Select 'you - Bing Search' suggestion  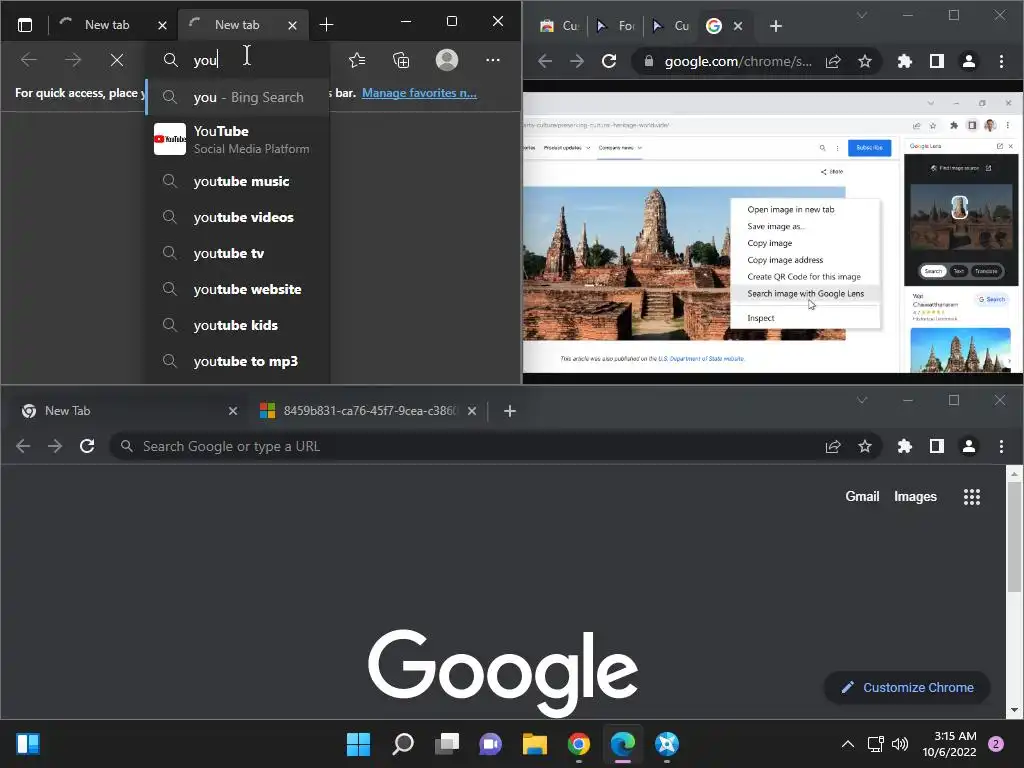(x=239, y=97)
